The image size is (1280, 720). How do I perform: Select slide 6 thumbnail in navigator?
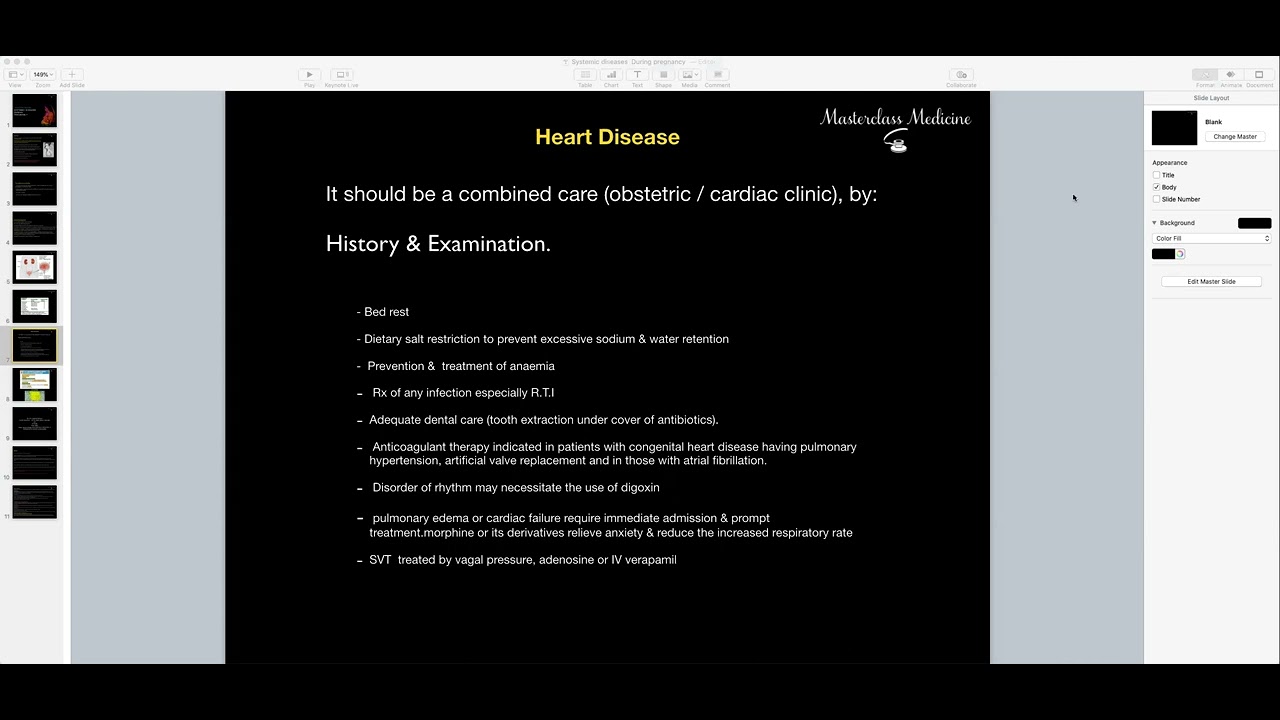pos(35,306)
